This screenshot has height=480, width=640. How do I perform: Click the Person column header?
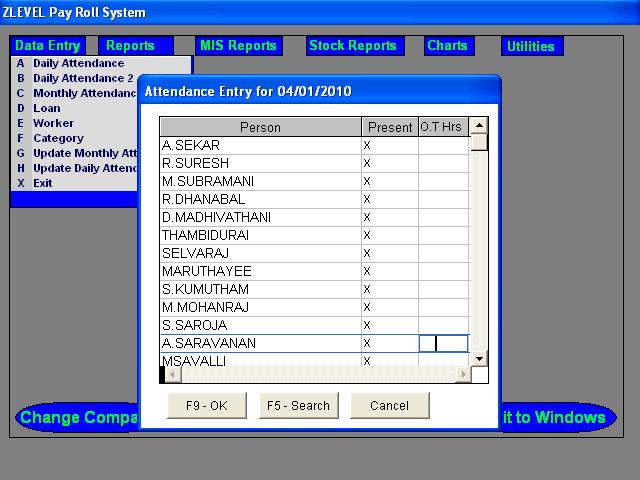point(260,127)
